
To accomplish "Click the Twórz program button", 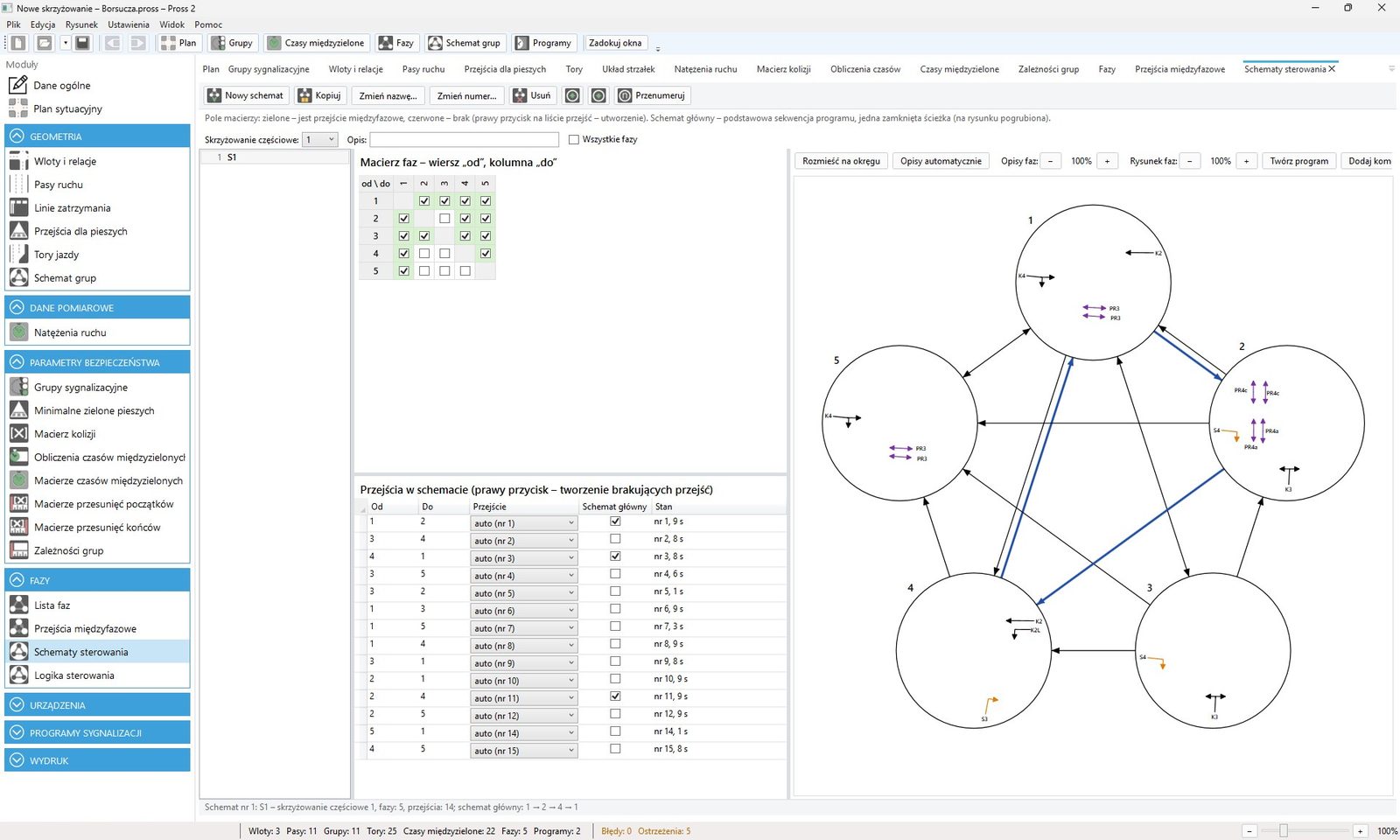I will click(1298, 161).
